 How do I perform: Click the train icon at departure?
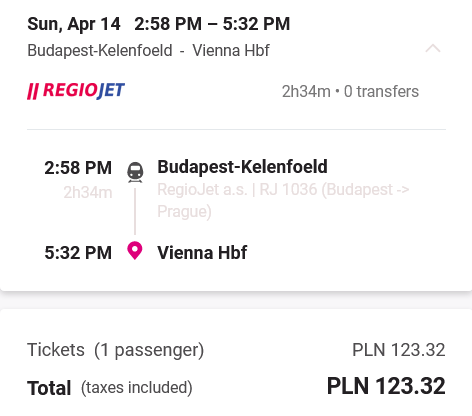click(x=135, y=172)
